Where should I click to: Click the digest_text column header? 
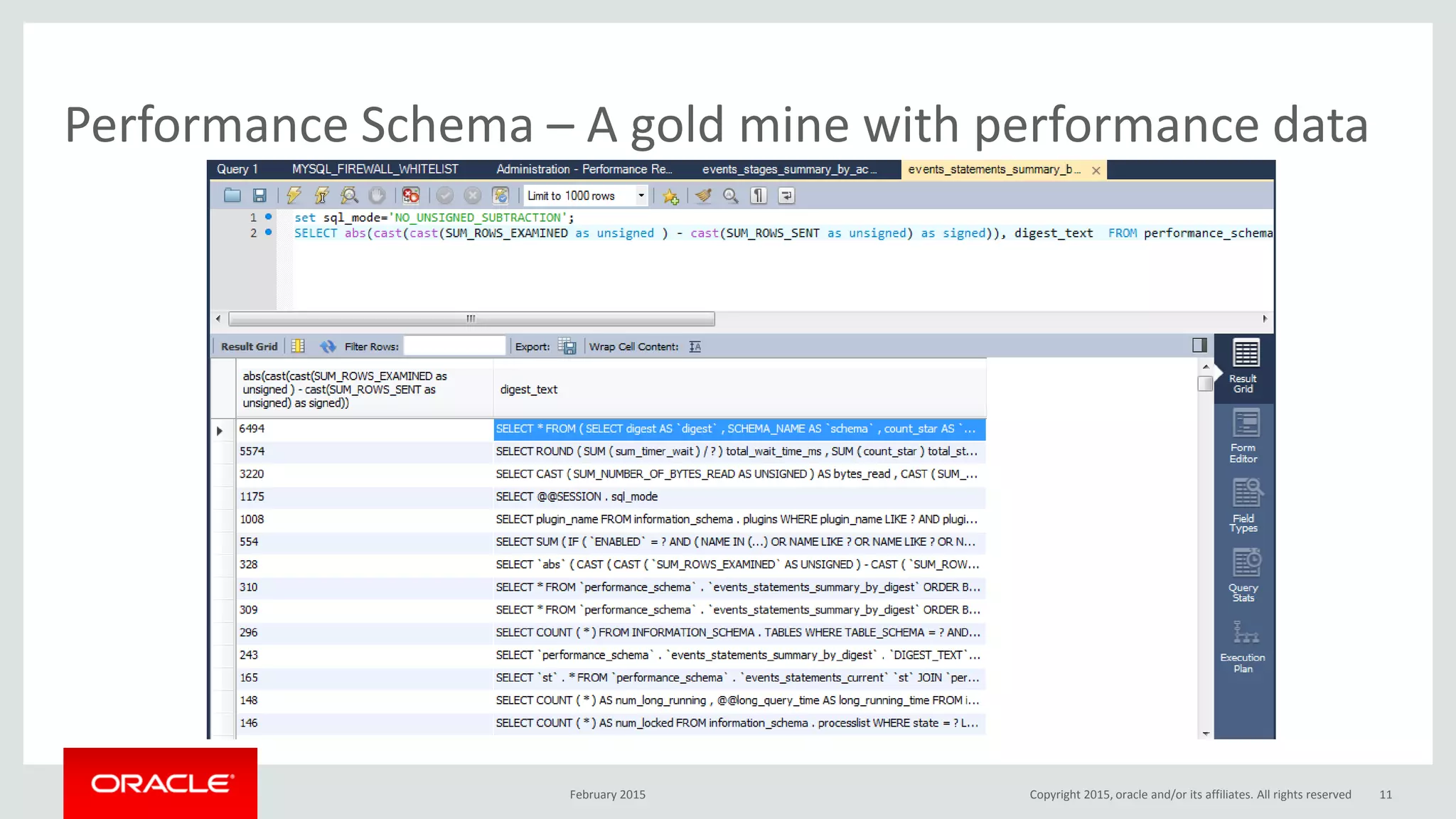(739, 389)
